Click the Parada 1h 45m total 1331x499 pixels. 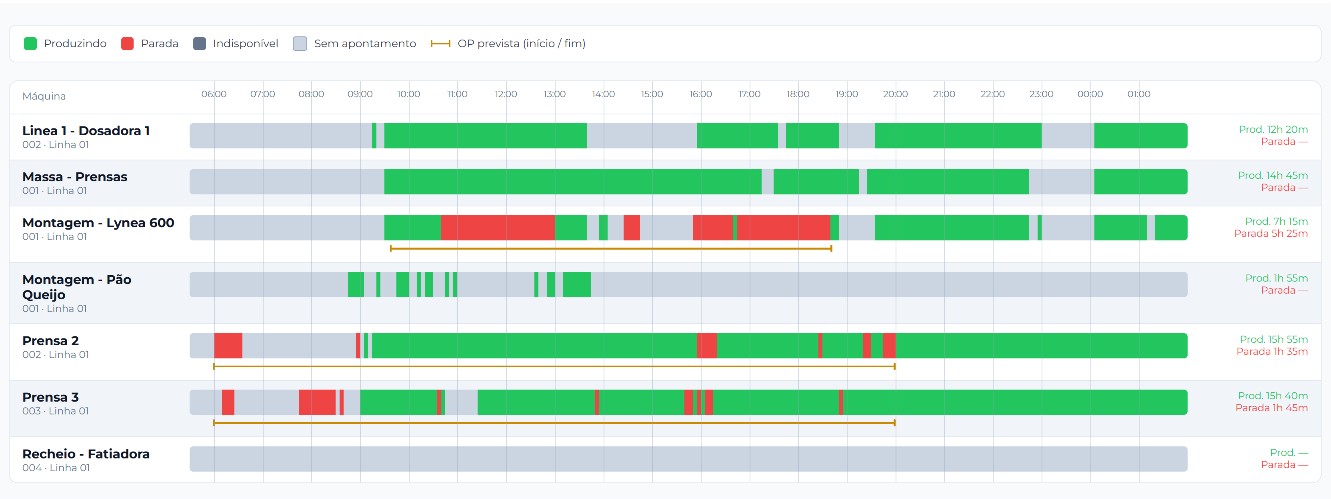pyautogui.click(x=1271, y=408)
